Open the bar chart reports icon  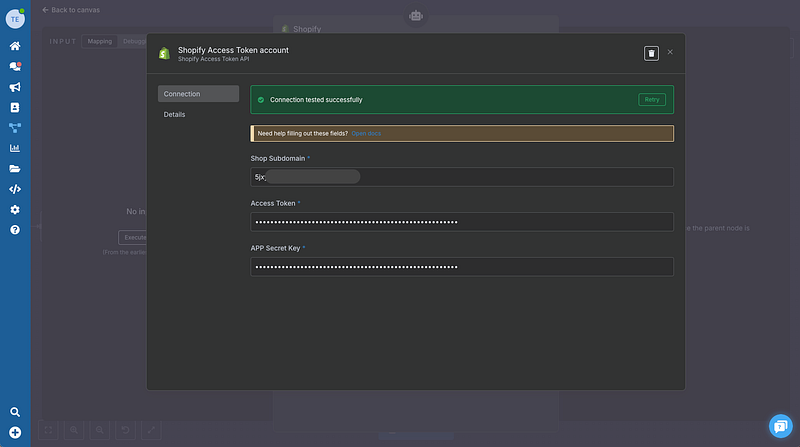[15, 148]
